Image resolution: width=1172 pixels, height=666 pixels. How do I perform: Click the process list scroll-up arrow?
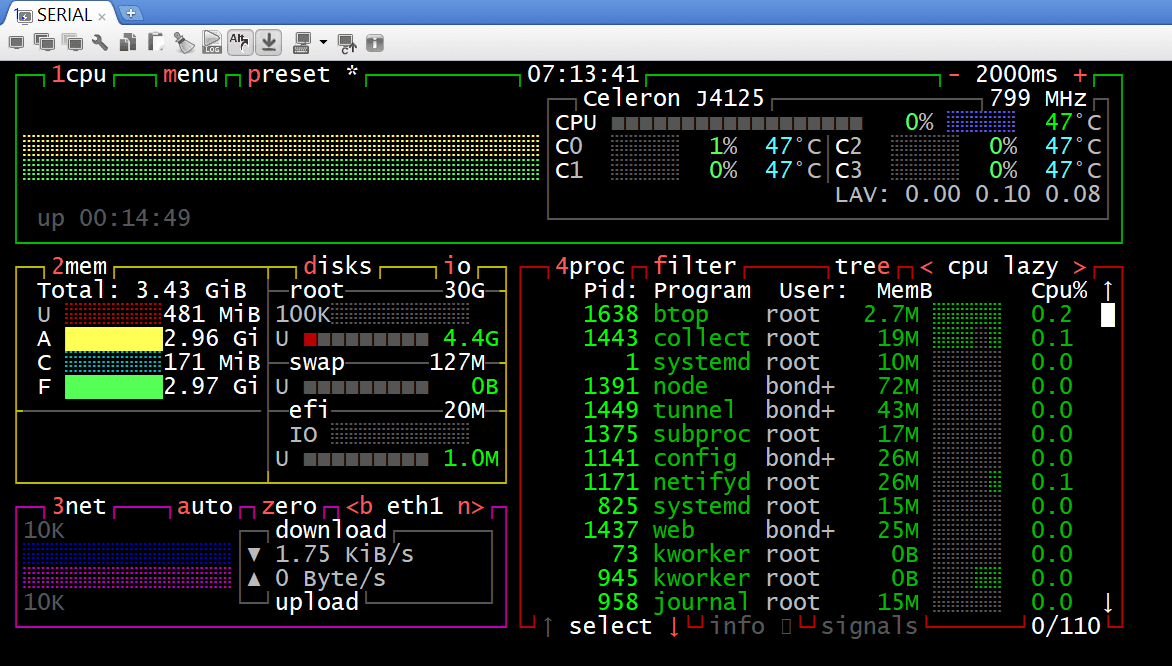[1108, 290]
